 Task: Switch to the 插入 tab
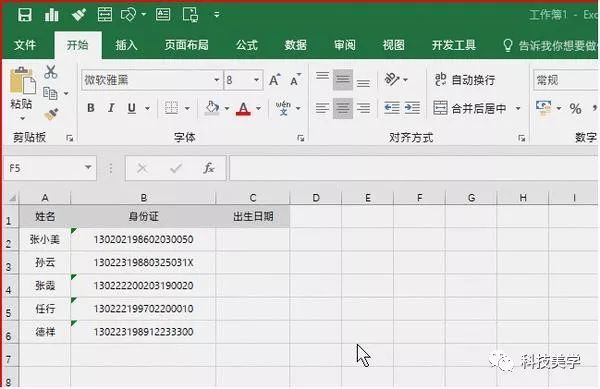click(126, 45)
